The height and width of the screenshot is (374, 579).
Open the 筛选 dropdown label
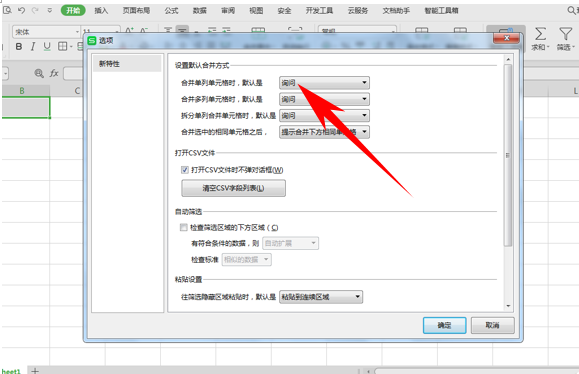565,47
